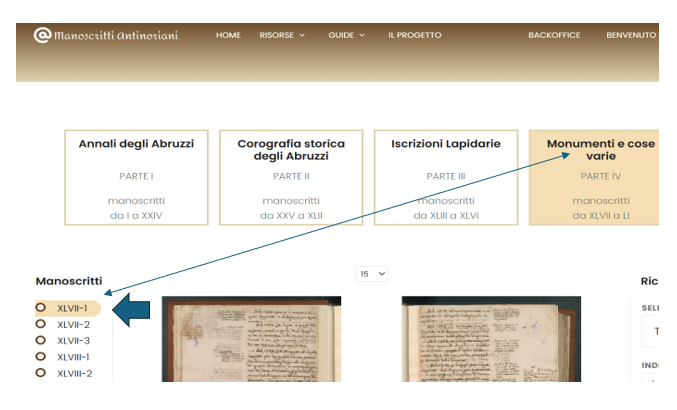The image size is (677, 410).
Task: Open IL PROGETTO menu item
Action: point(414,35)
